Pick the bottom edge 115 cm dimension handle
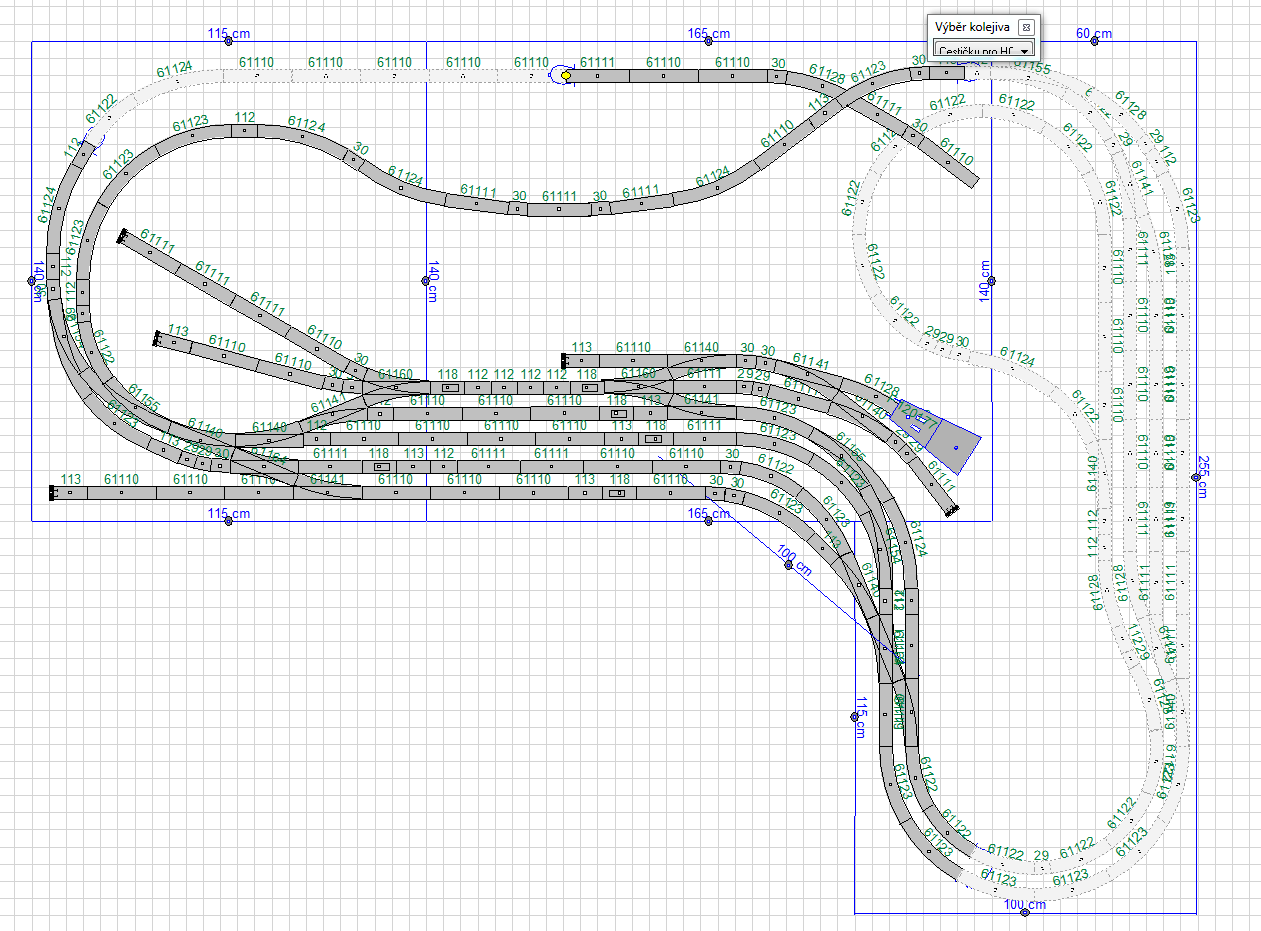Screen dimensions: 1261x931 tap(228, 520)
